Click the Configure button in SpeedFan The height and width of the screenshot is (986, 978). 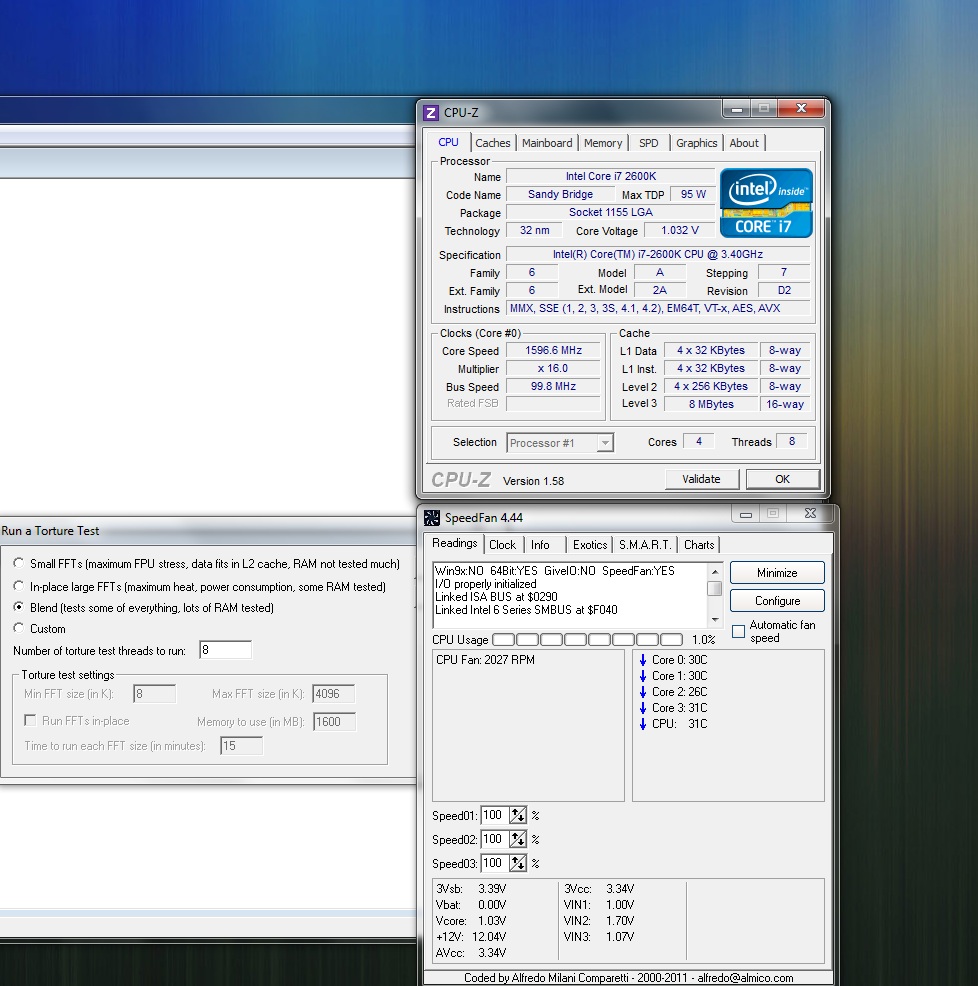coord(777,601)
